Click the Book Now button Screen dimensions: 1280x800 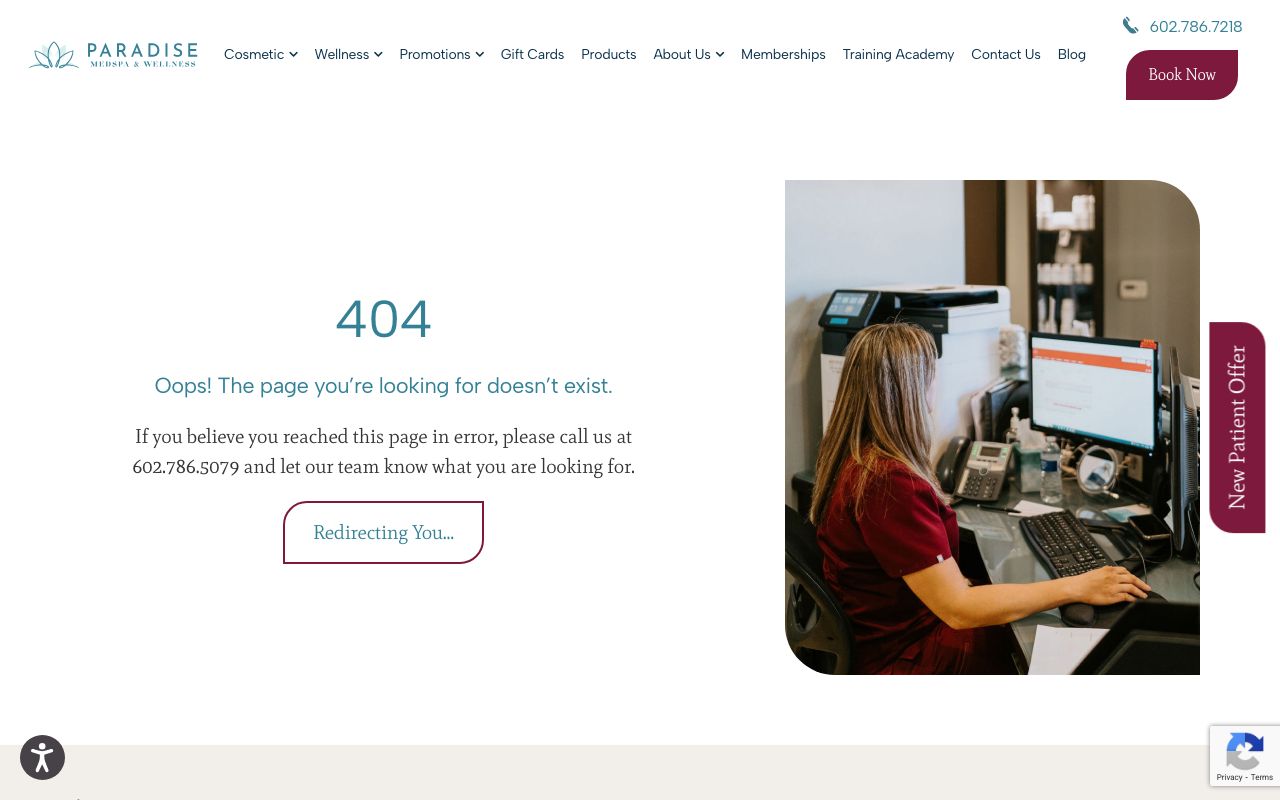pyautogui.click(x=1182, y=75)
